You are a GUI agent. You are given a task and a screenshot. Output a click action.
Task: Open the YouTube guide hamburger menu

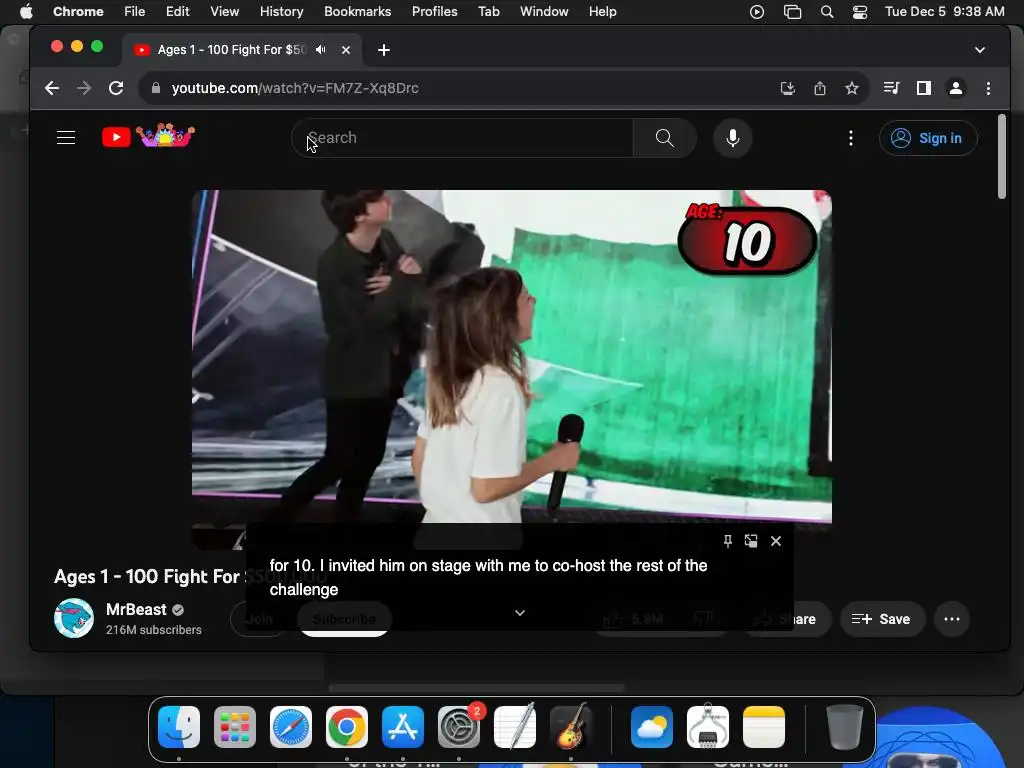pyautogui.click(x=66, y=138)
